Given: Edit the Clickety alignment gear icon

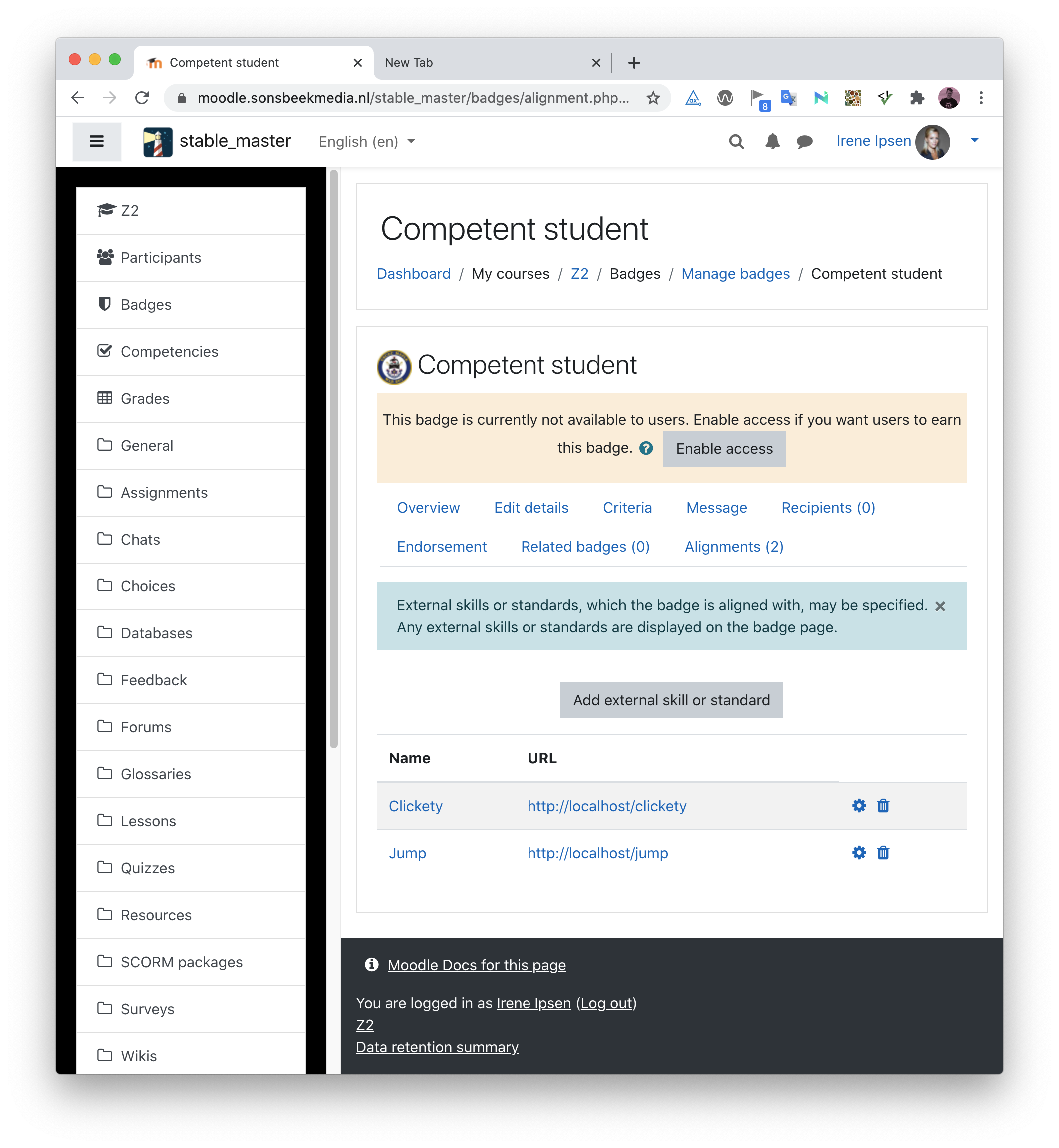Looking at the screenshot, I should [x=858, y=805].
